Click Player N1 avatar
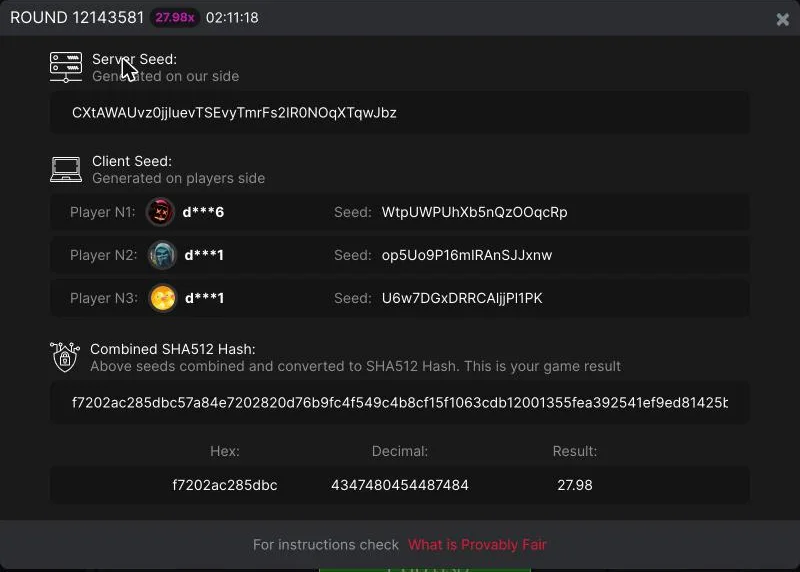800x572 pixels. point(160,212)
